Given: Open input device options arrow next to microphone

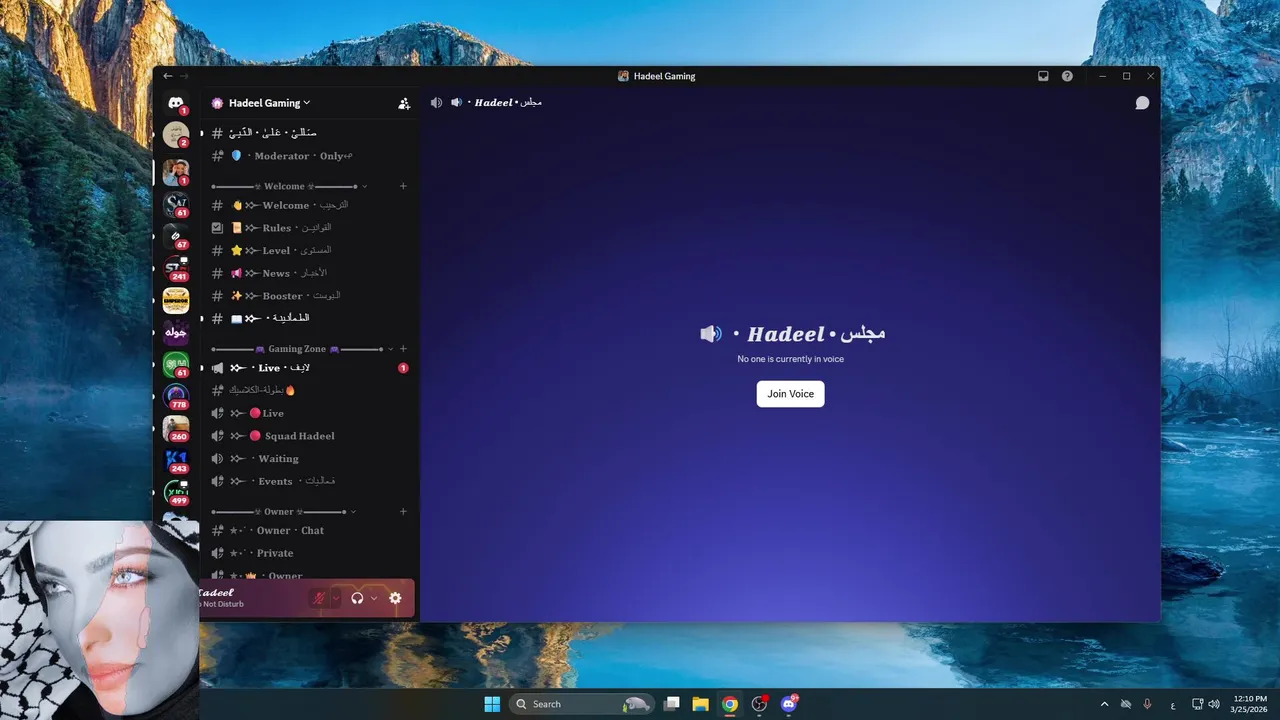Looking at the screenshot, I should (x=335, y=598).
